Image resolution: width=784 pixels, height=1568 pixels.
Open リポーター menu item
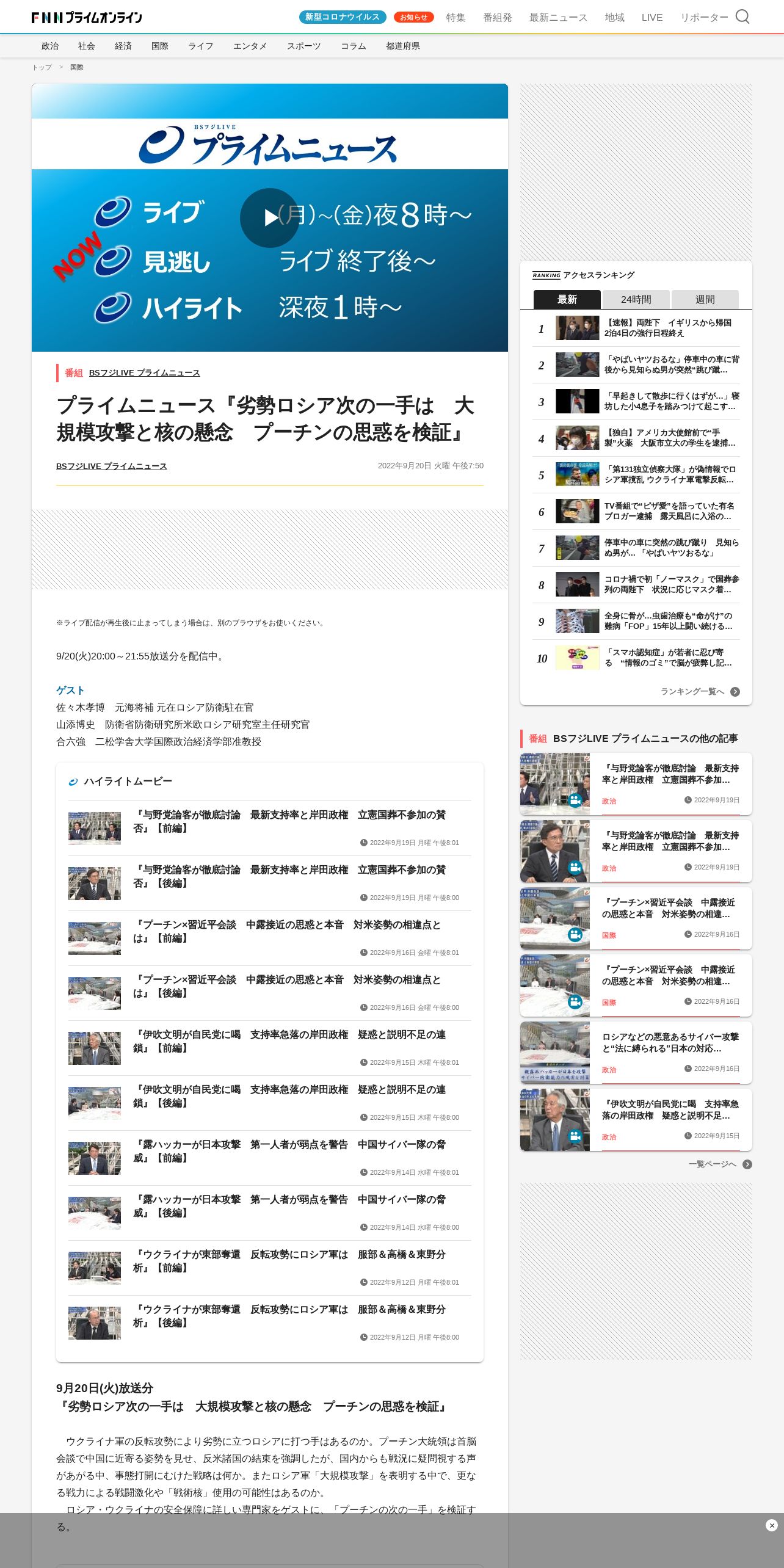click(x=704, y=18)
